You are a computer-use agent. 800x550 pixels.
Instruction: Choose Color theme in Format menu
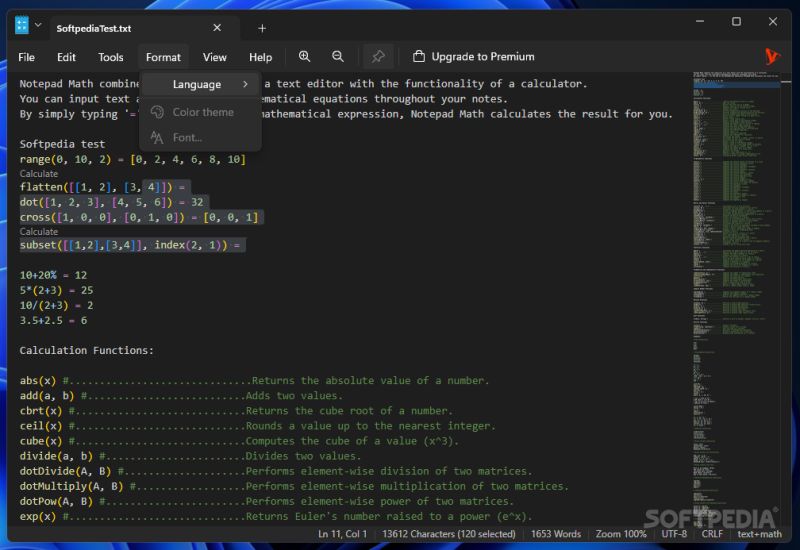pos(201,112)
